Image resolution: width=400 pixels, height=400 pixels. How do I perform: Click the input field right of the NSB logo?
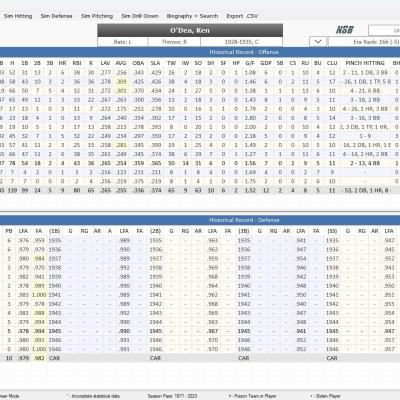click(384, 30)
